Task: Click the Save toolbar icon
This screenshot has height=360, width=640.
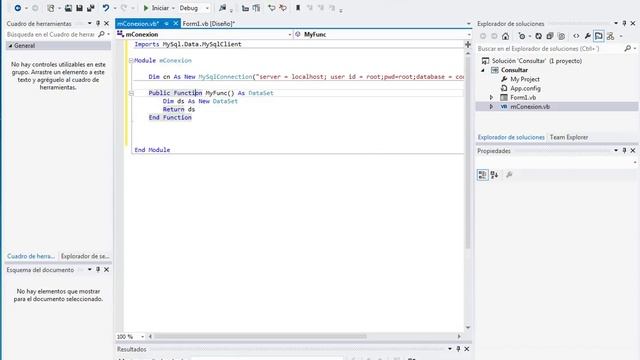Action: (79, 8)
